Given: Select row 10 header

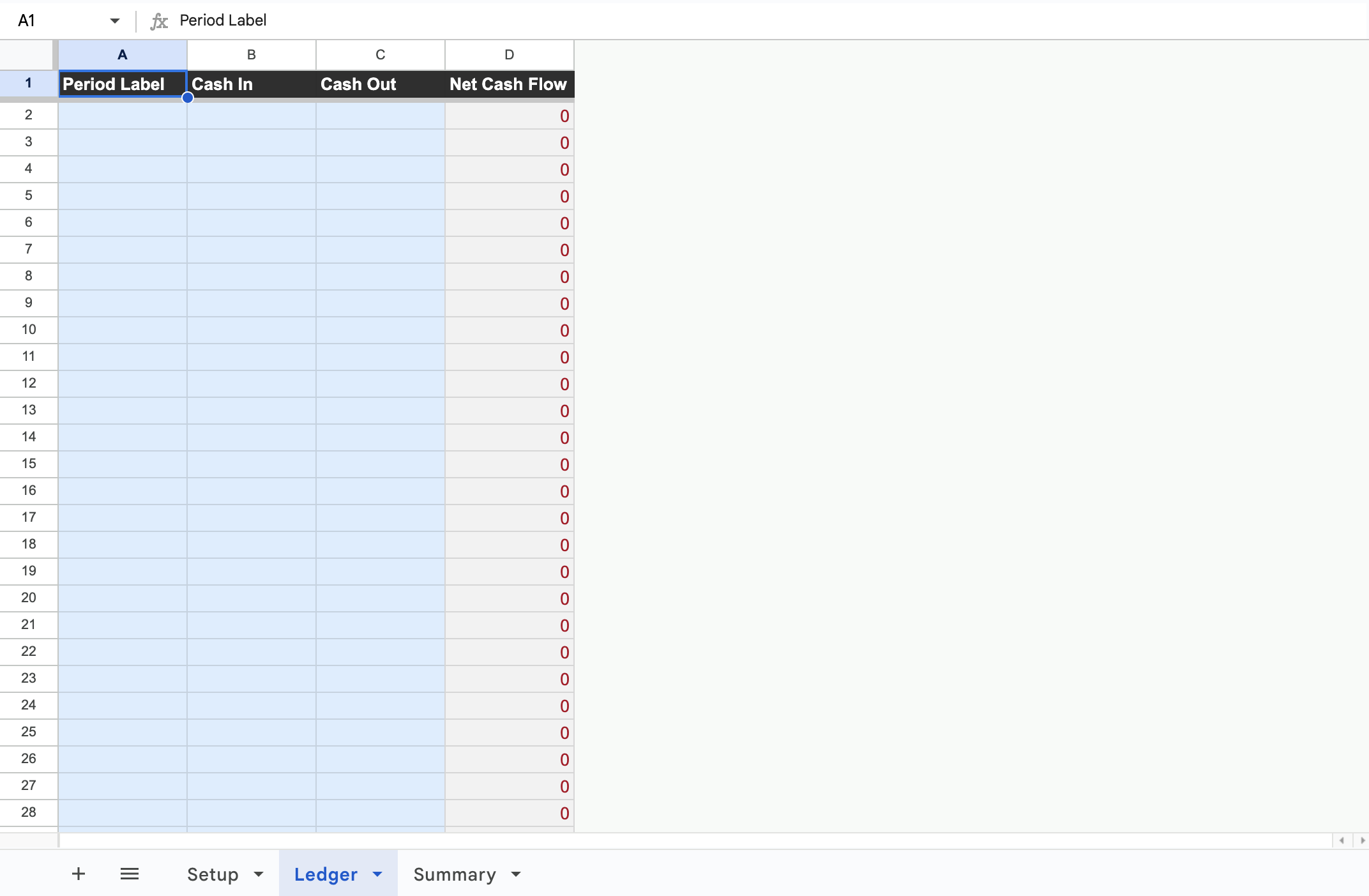Looking at the screenshot, I should [28, 330].
